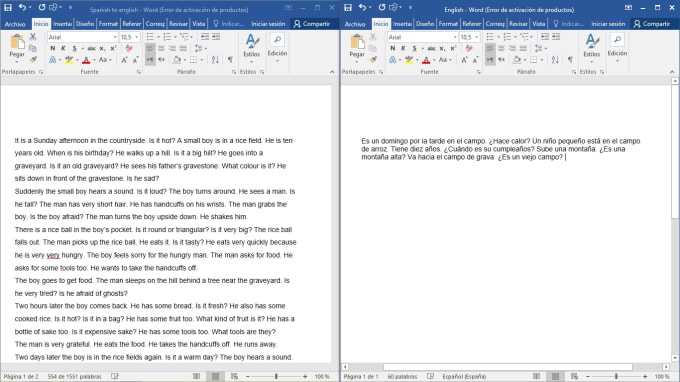The width and height of the screenshot is (680, 382).
Task: Sort paragraphs in English window
Action: tap(556, 60)
